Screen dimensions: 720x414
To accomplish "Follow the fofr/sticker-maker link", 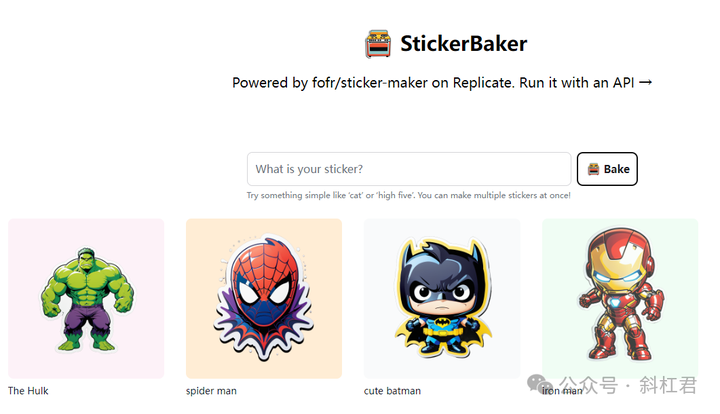I will (x=370, y=83).
